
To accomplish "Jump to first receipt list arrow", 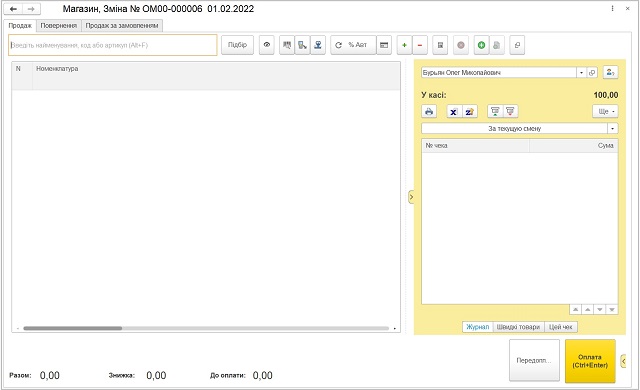I will pos(575,310).
